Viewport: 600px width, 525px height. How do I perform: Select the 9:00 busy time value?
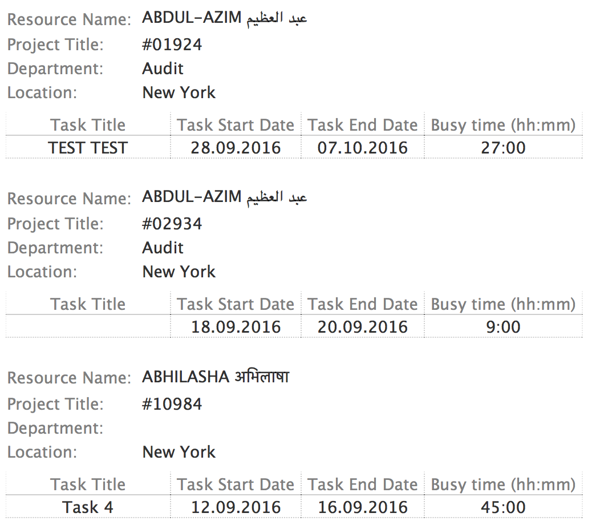point(503,327)
